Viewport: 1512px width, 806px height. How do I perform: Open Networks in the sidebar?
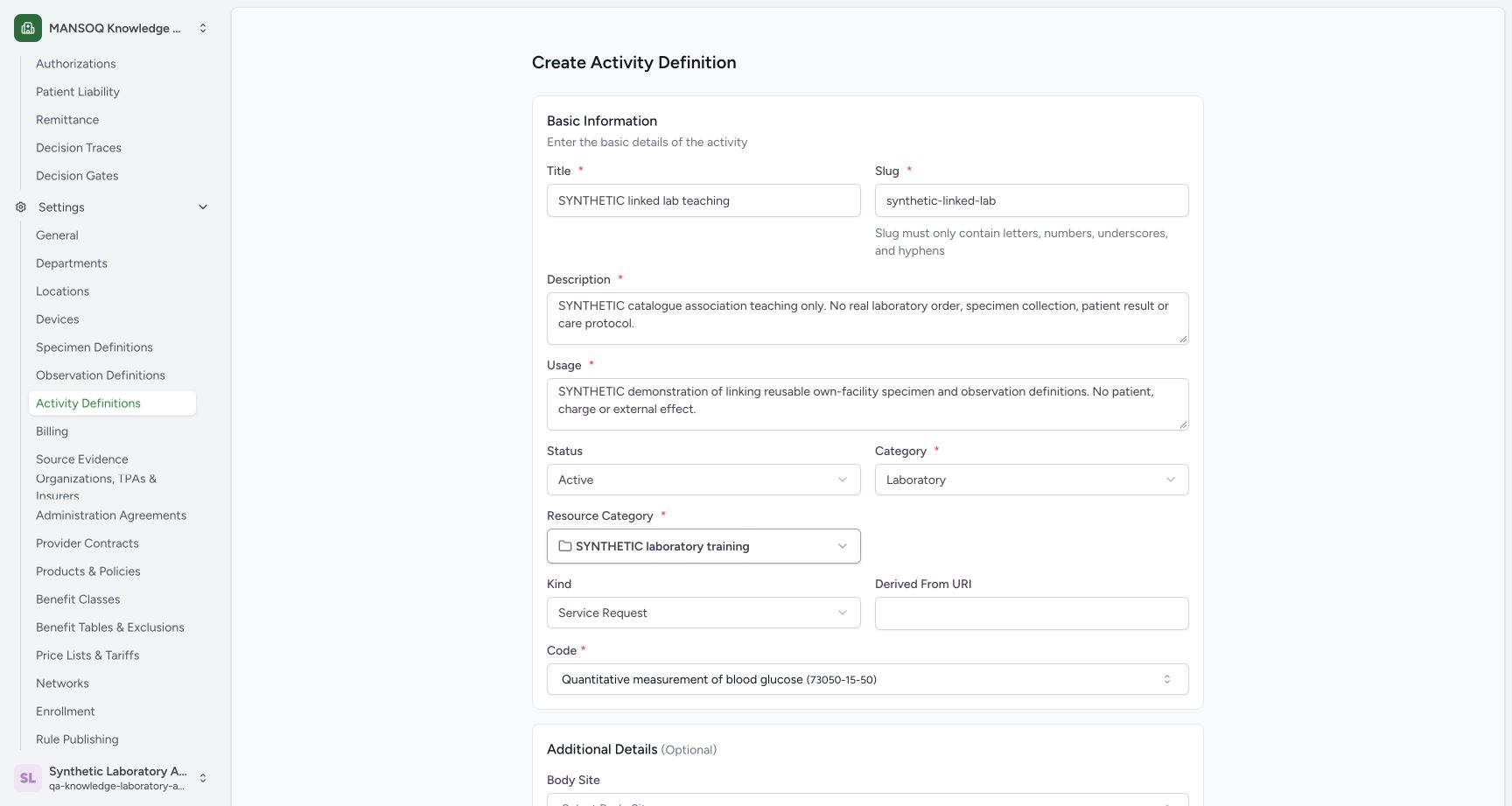tap(112, 683)
